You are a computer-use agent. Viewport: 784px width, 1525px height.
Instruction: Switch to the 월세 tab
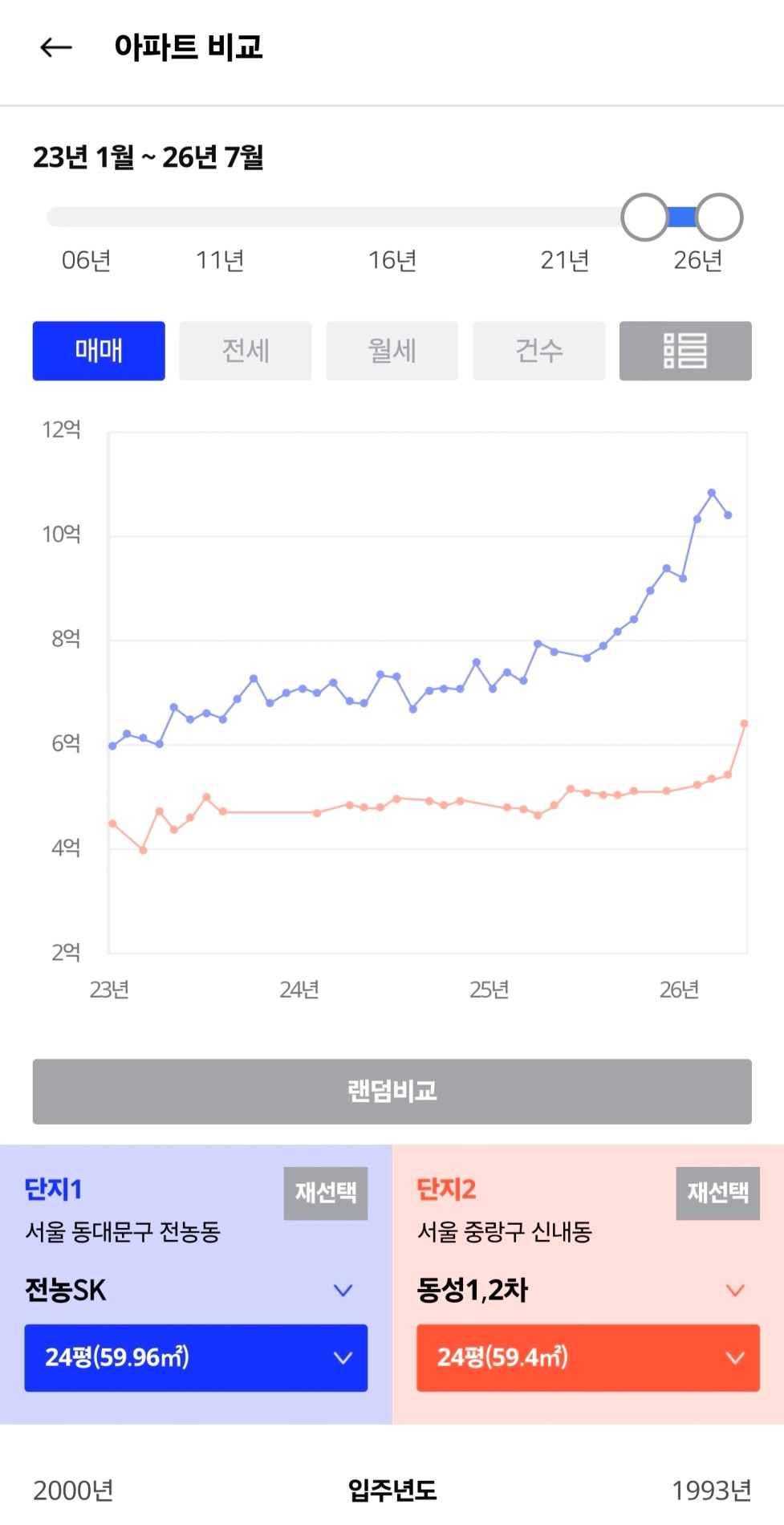[392, 351]
